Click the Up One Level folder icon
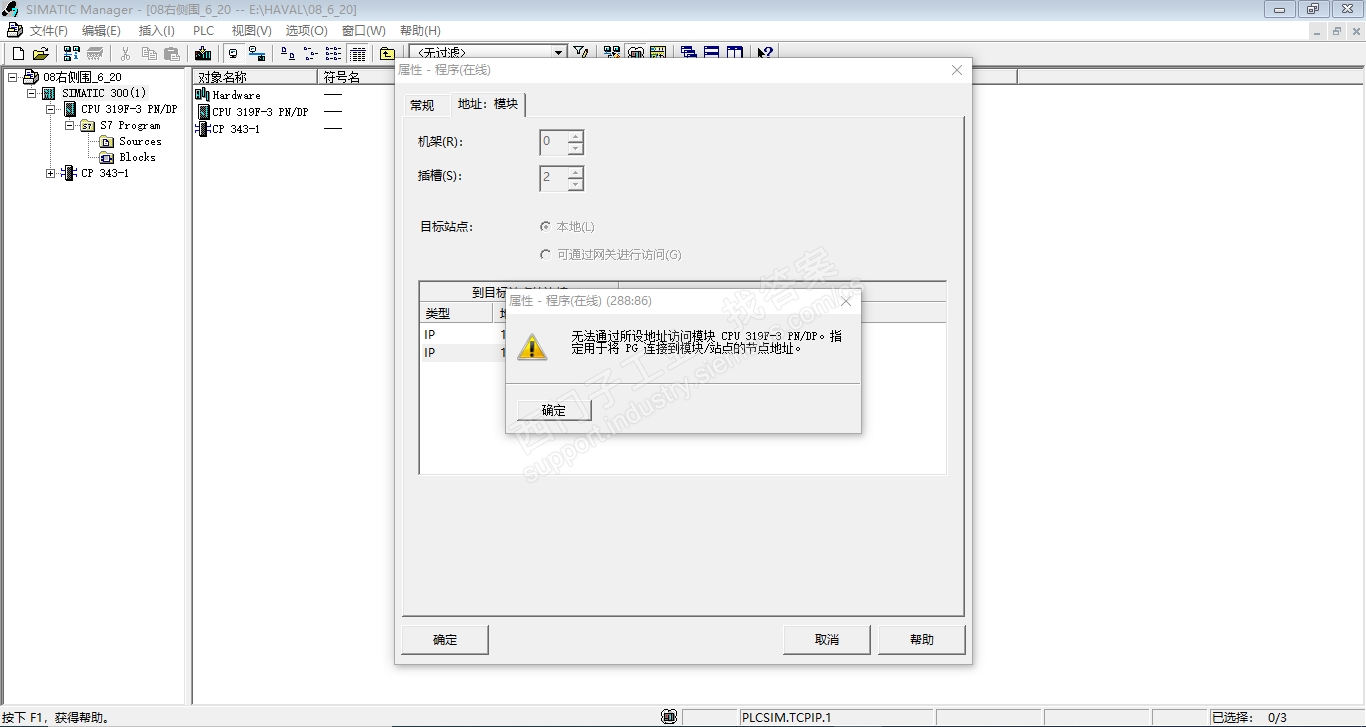 tap(387, 53)
